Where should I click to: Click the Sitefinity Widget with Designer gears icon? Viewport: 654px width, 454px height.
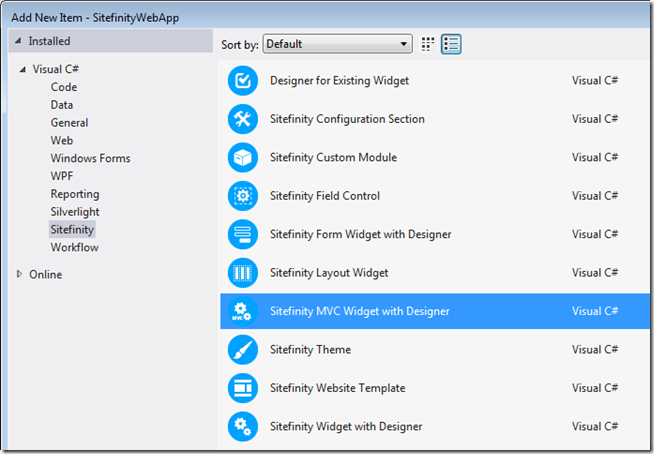click(243, 426)
